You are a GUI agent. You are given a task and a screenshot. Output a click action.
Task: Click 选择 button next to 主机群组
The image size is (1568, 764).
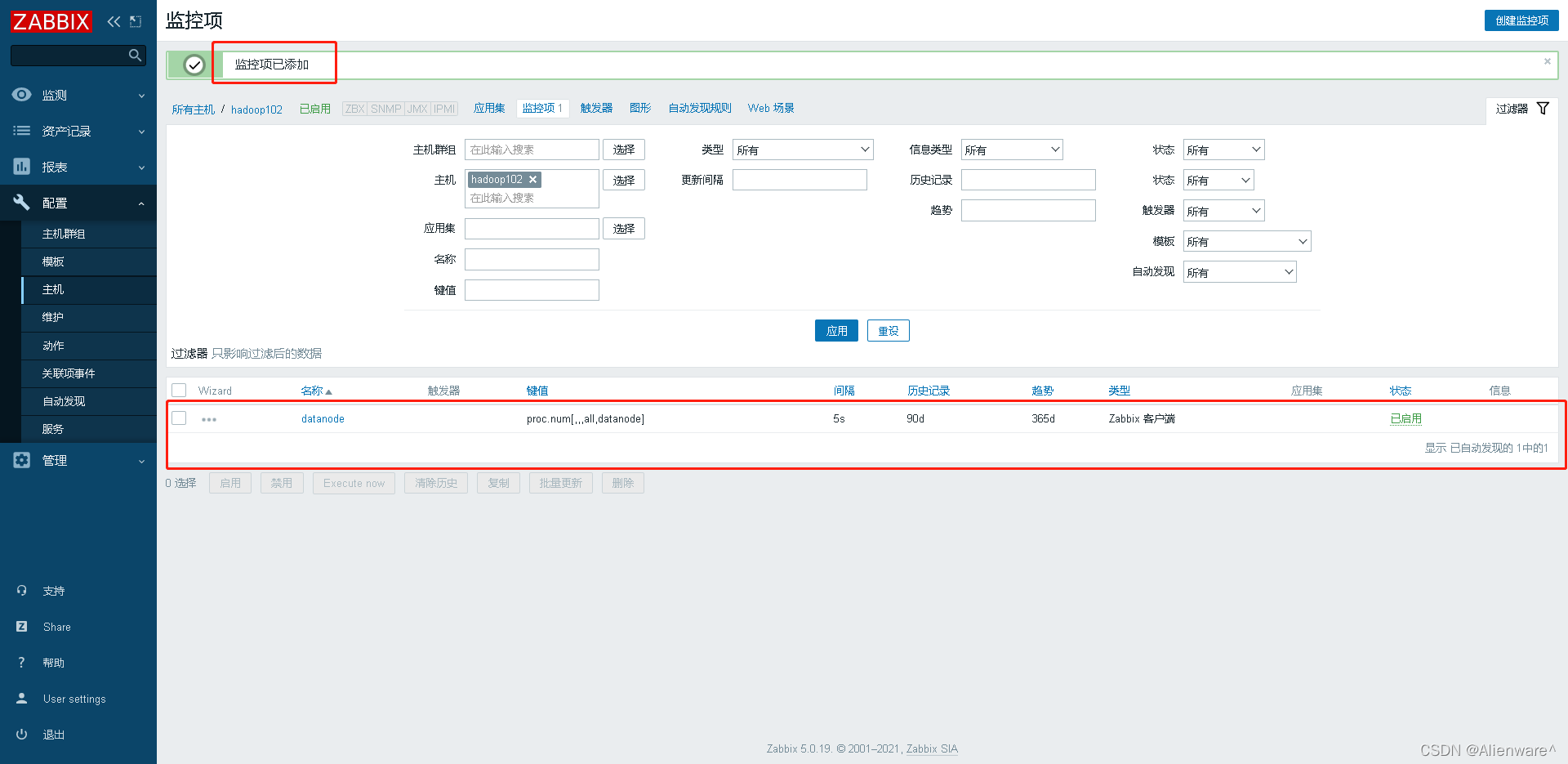click(x=624, y=150)
